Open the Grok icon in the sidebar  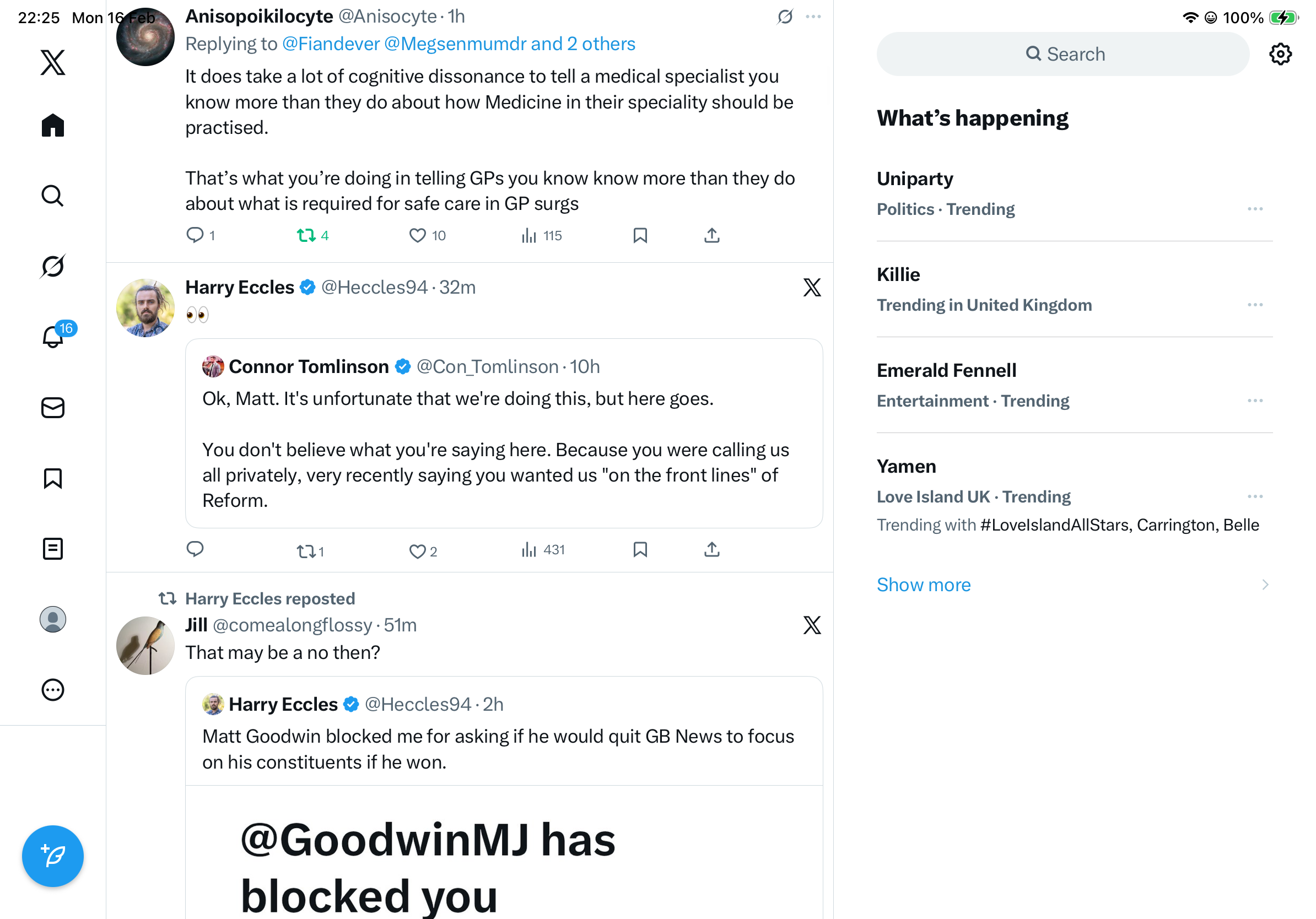tap(53, 267)
